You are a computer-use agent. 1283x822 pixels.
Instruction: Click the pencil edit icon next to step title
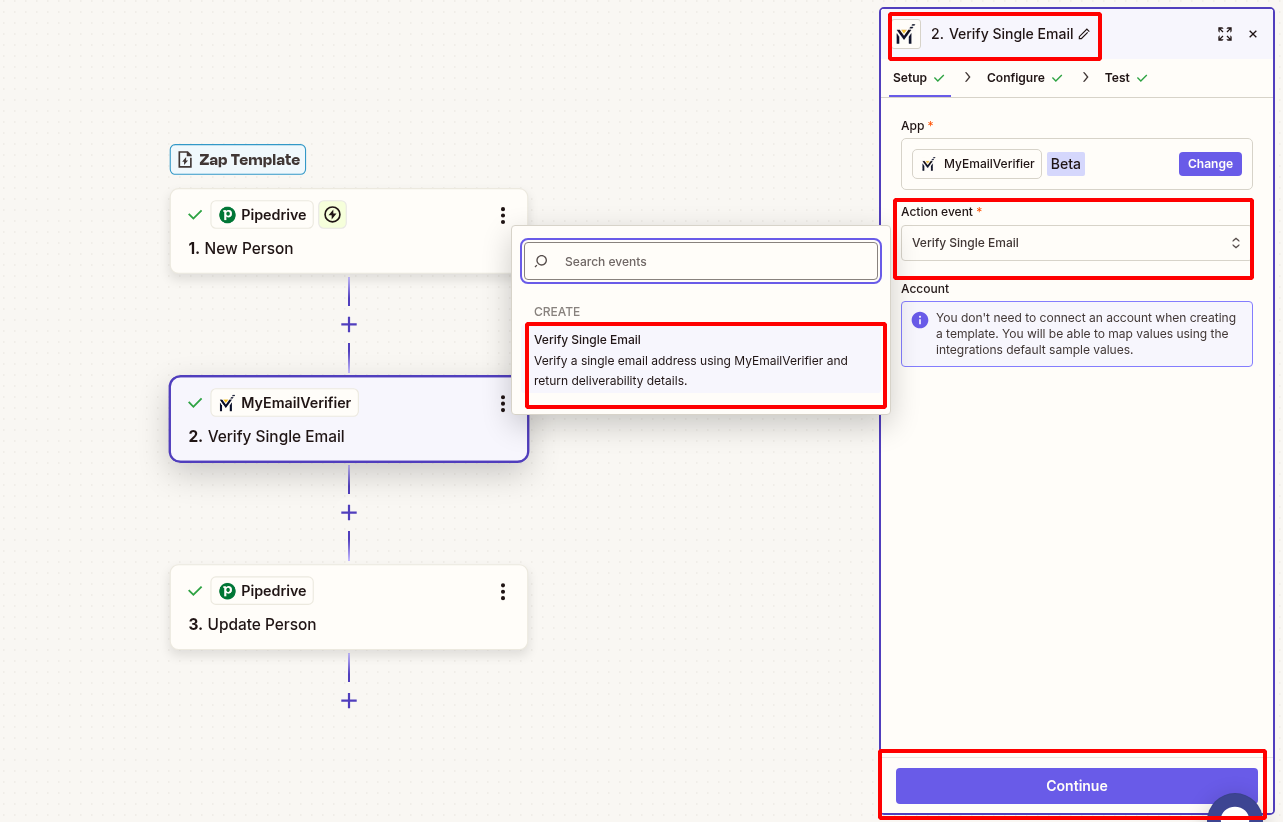click(1084, 33)
